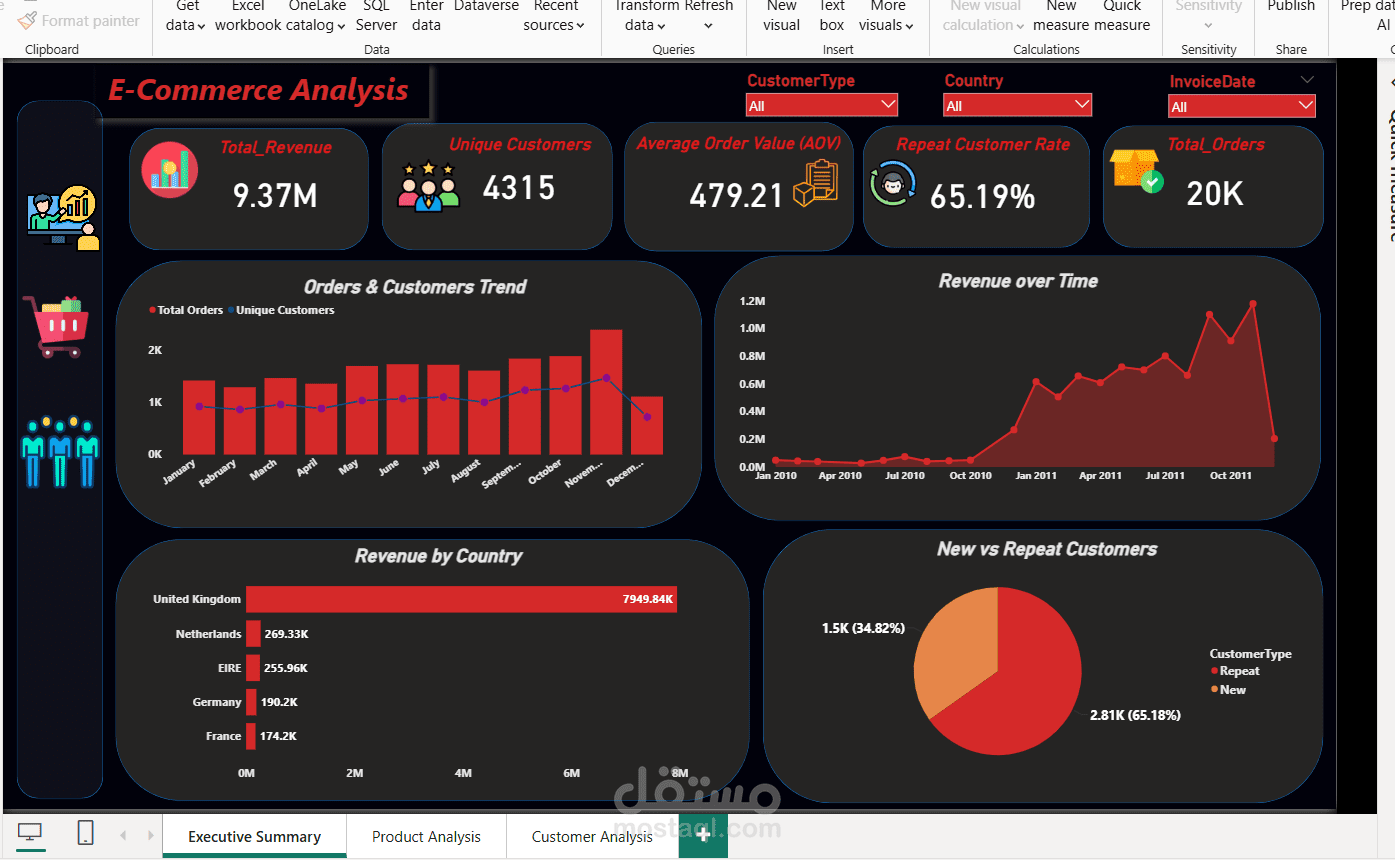Select the 20K total orders value
The width and height of the screenshot is (1395, 860).
click(x=1215, y=194)
